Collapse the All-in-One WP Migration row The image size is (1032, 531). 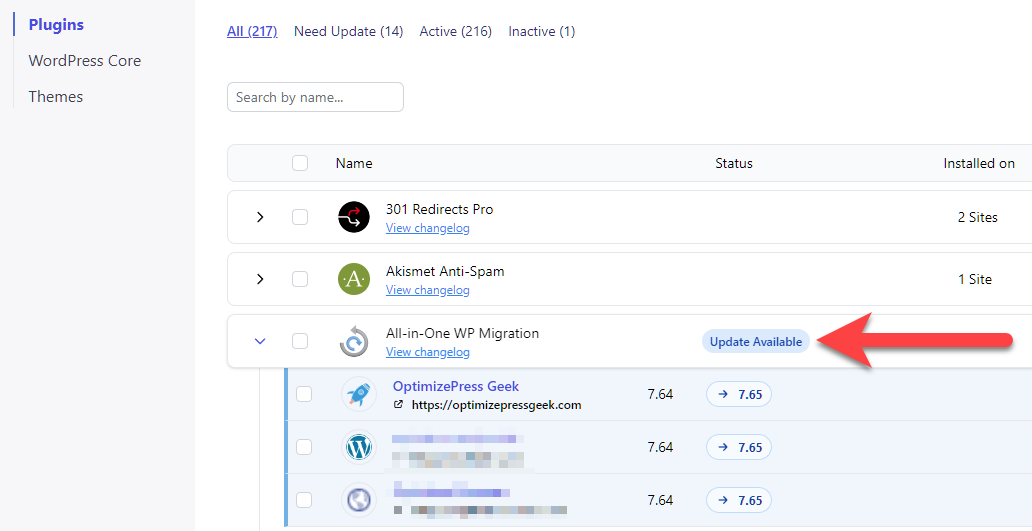tap(260, 341)
